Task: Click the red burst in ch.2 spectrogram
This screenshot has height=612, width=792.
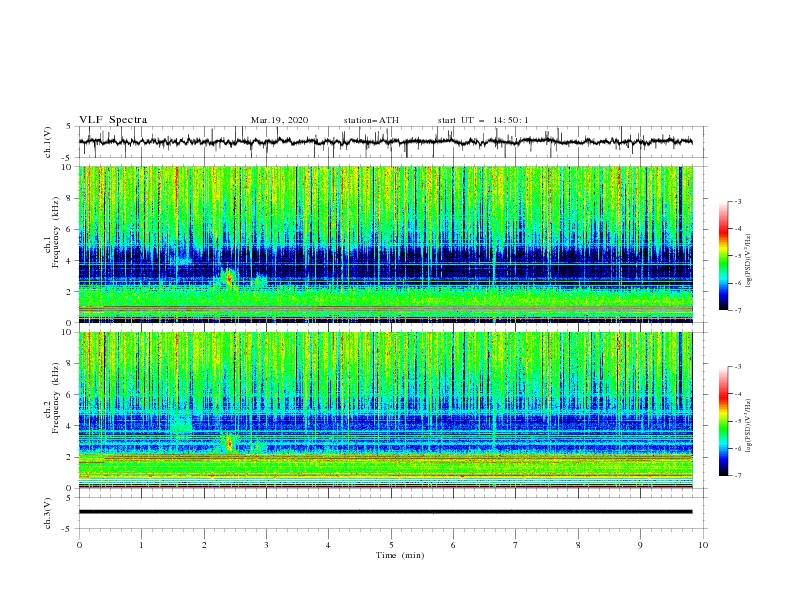Action: [x=229, y=444]
